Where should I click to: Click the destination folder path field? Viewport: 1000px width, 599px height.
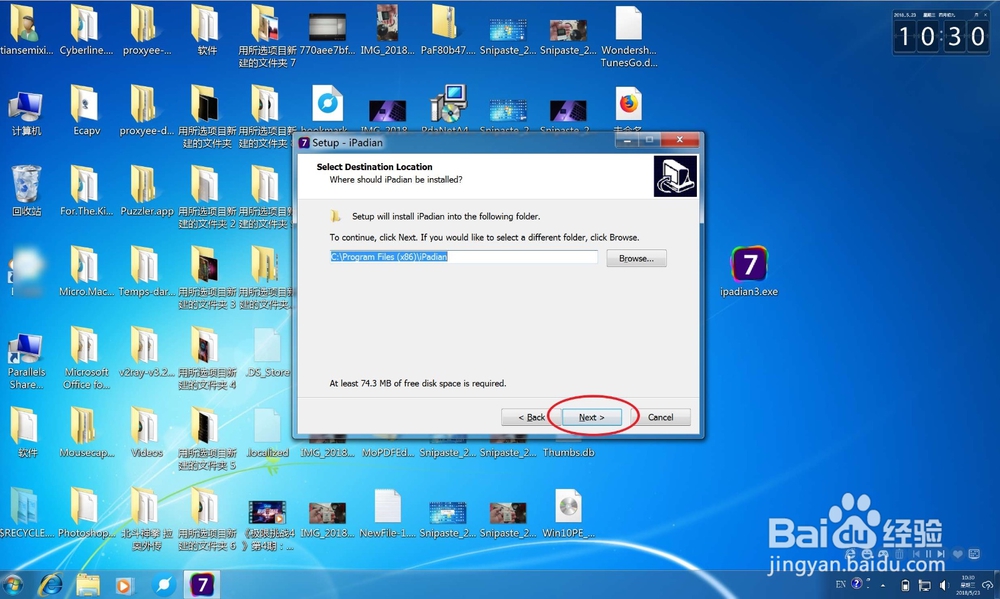click(x=464, y=256)
